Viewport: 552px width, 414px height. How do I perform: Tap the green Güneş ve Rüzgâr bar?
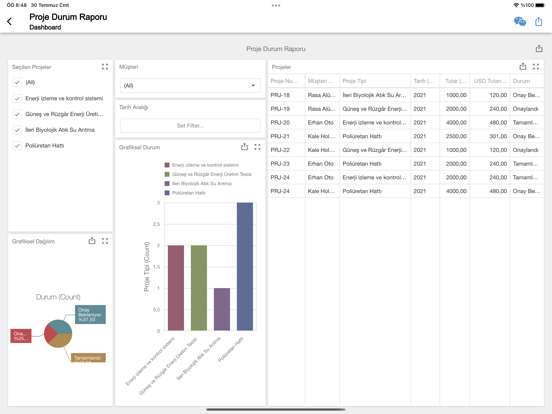point(199,288)
